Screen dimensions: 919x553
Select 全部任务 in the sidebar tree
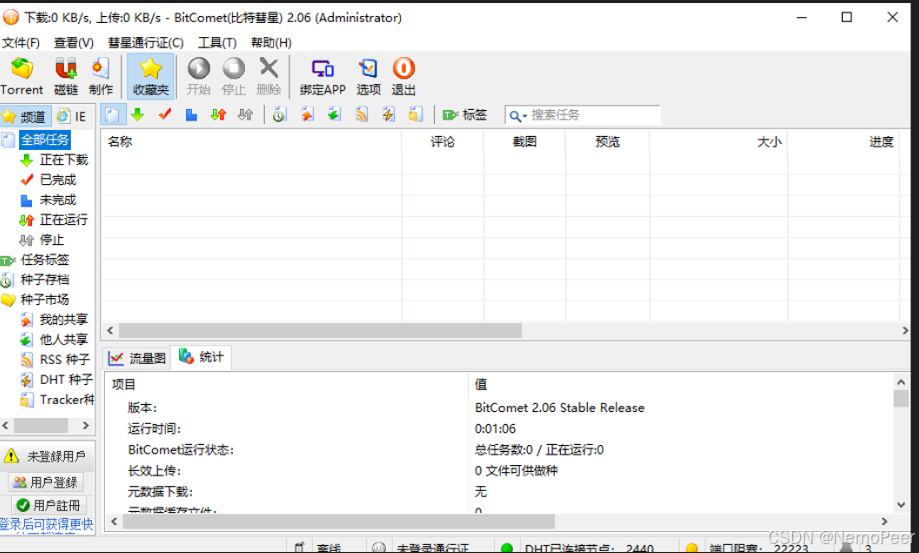tap(45, 139)
